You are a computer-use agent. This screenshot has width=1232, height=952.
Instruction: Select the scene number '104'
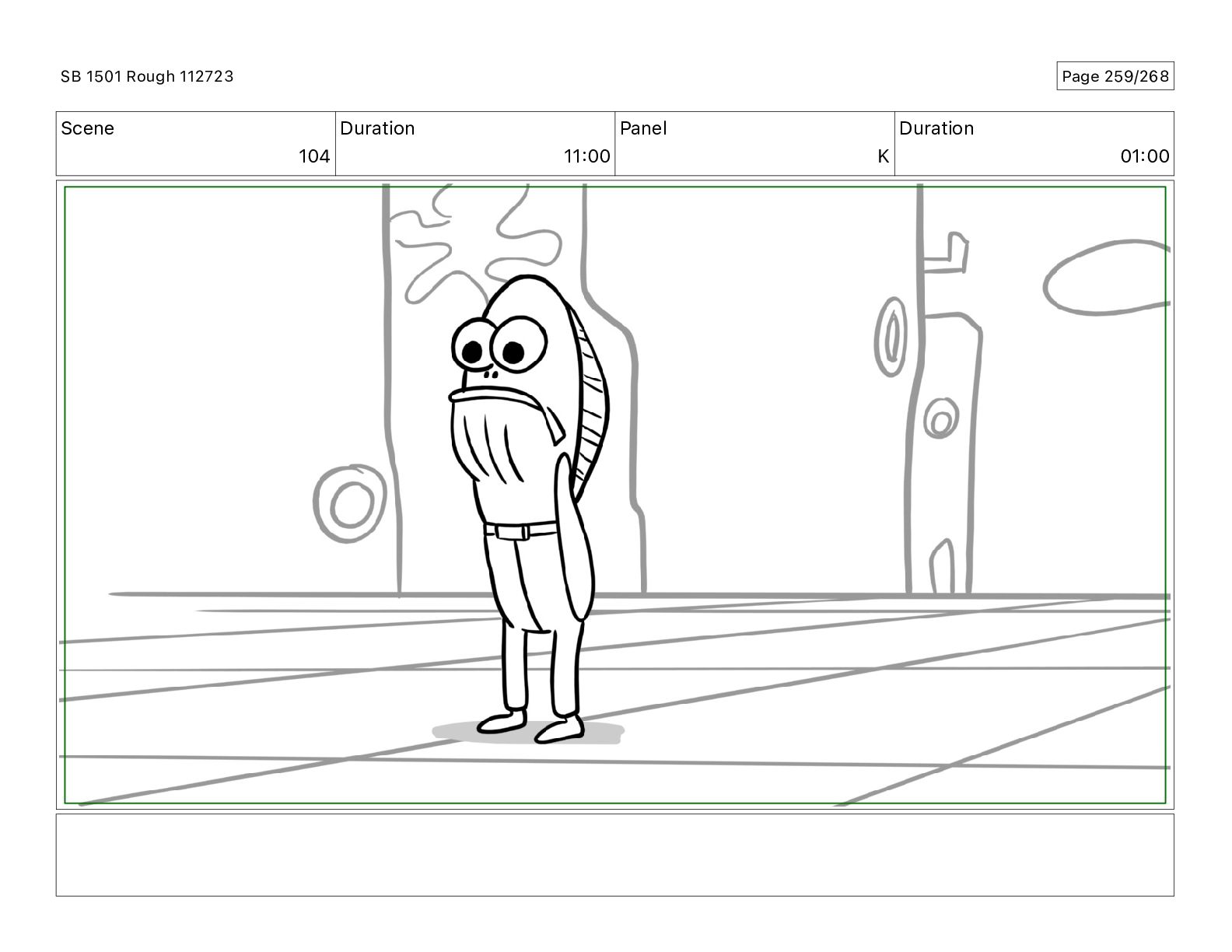coord(314,156)
